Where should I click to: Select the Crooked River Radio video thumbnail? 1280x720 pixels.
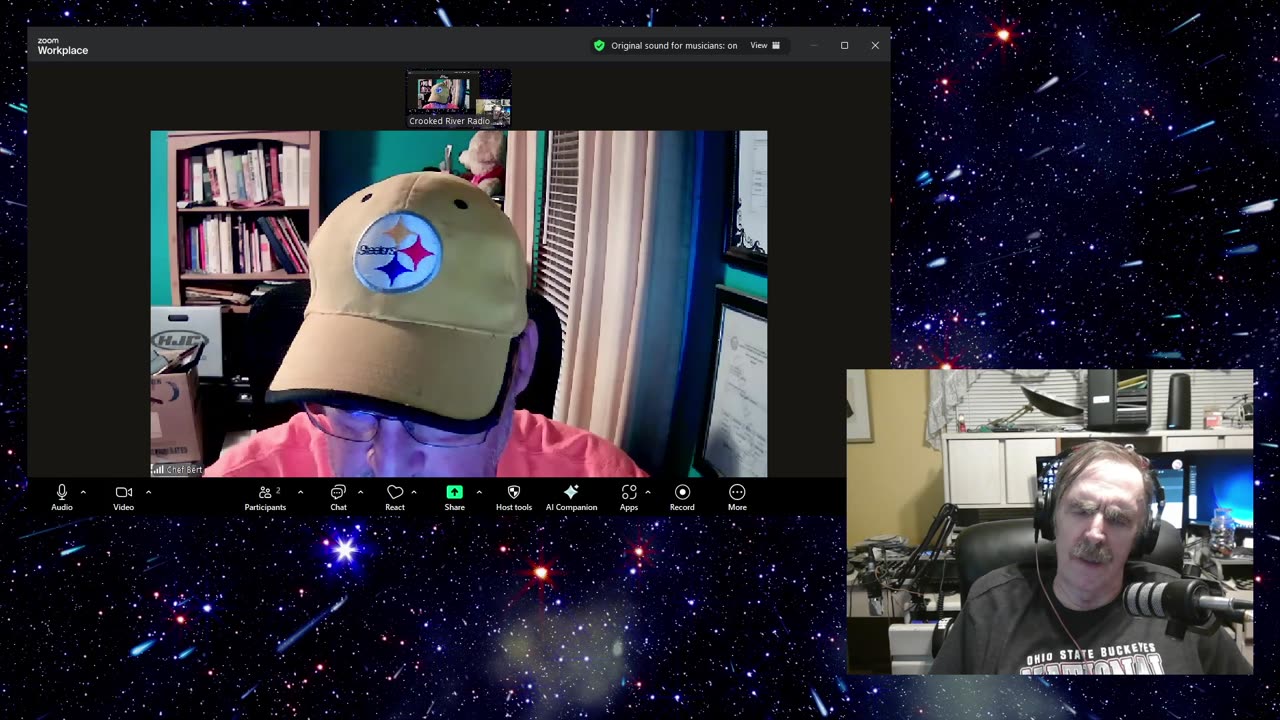pos(459,99)
